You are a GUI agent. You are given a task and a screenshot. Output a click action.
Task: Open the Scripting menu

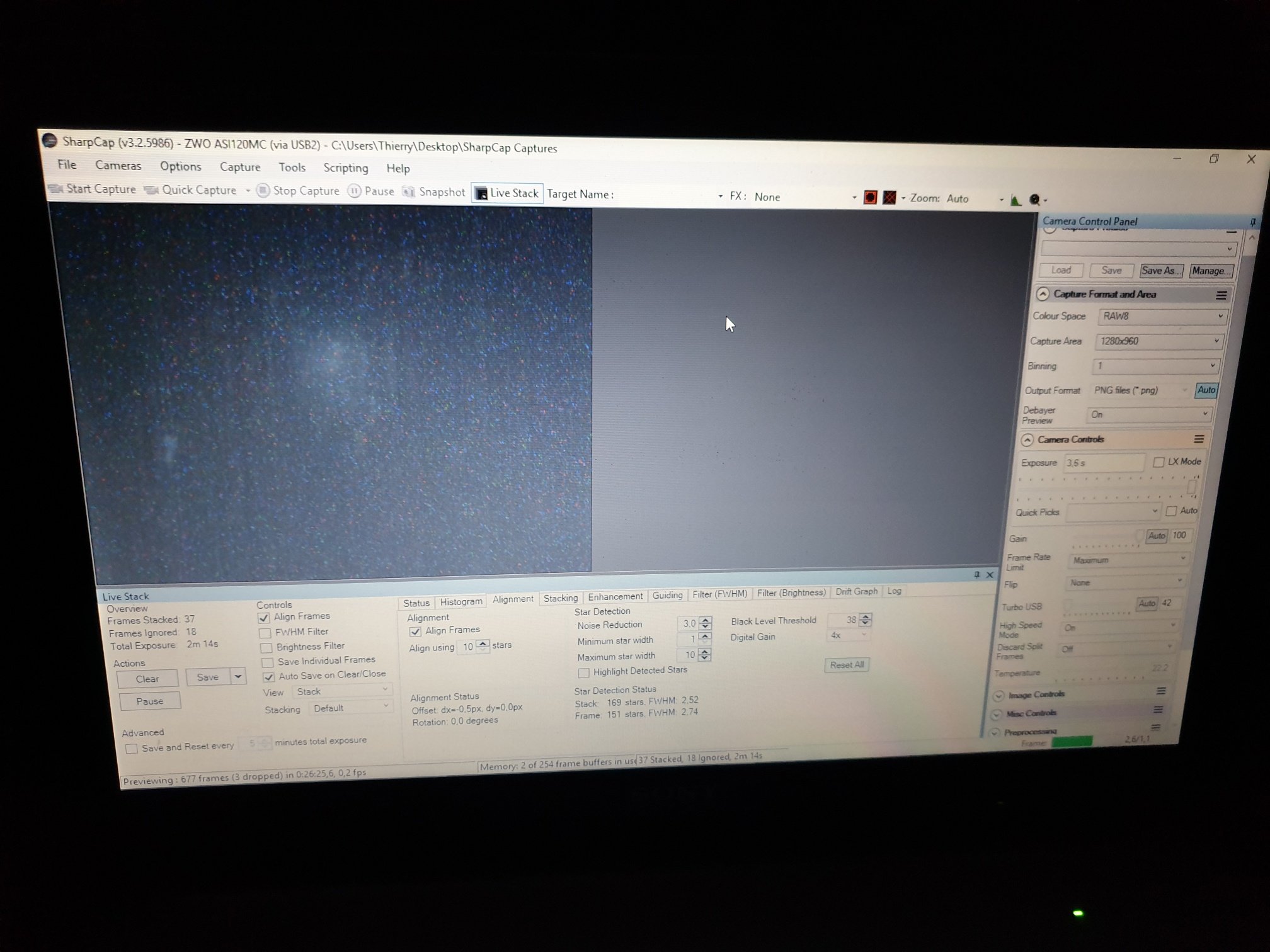345,168
